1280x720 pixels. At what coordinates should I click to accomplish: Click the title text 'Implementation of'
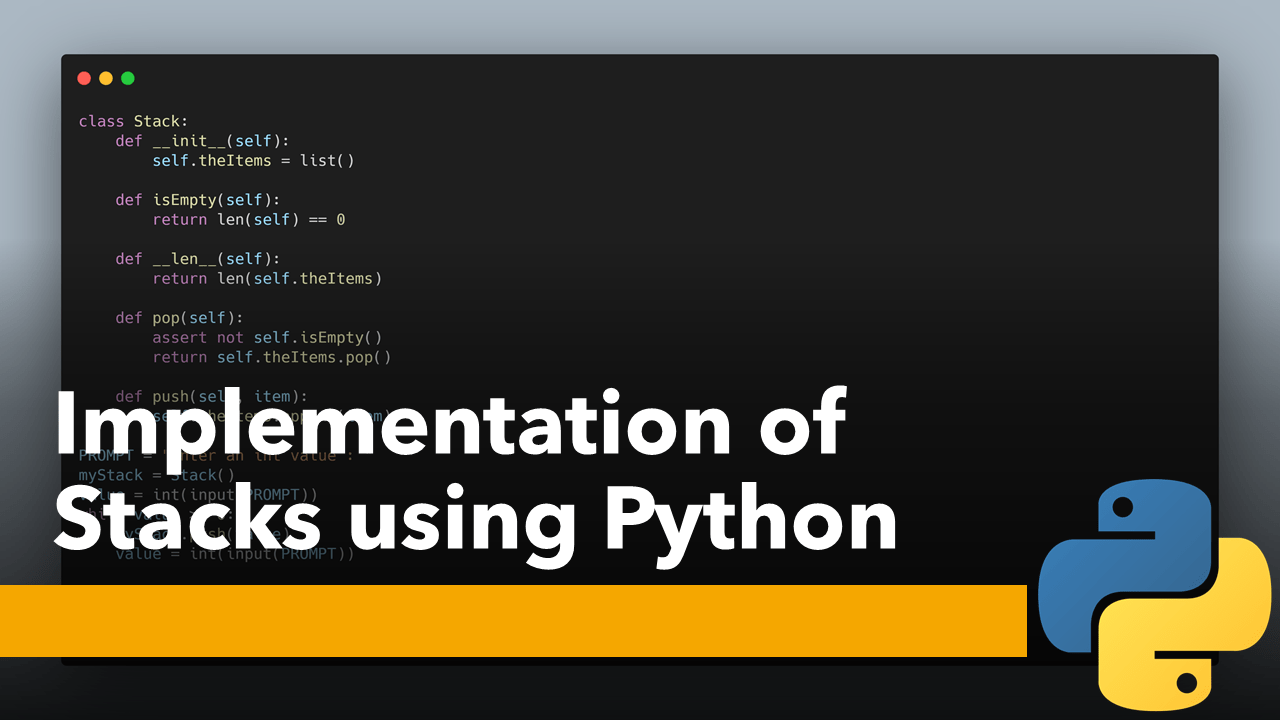(450, 423)
